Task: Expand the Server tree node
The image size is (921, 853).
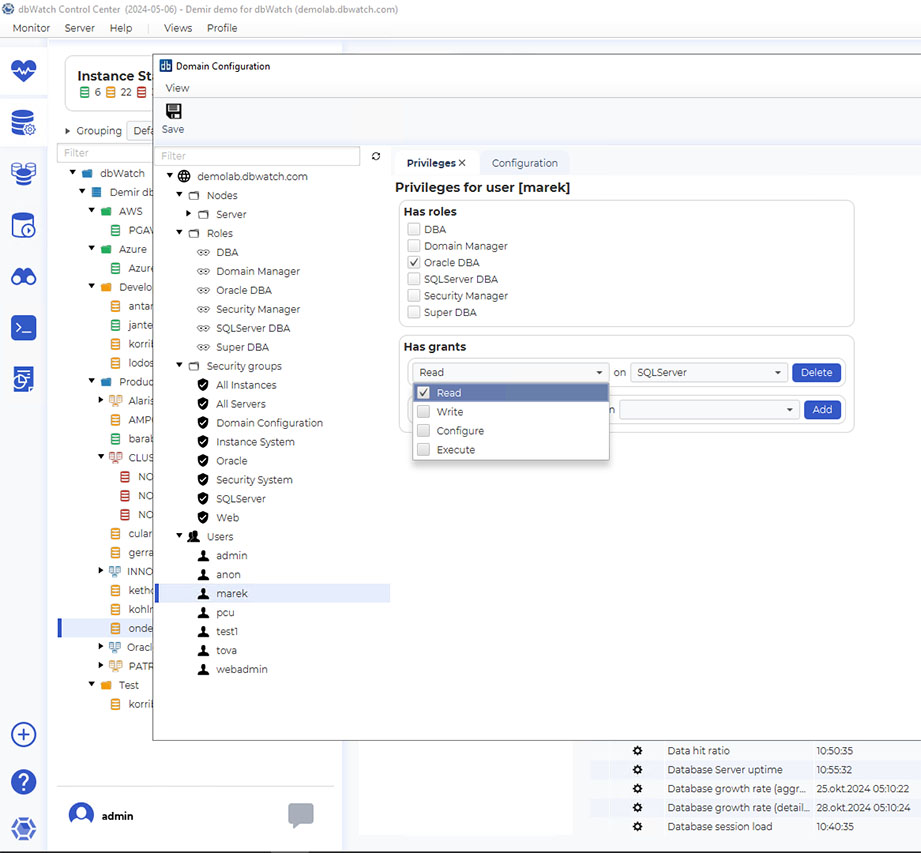Action: pyautogui.click(x=189, y=214)
